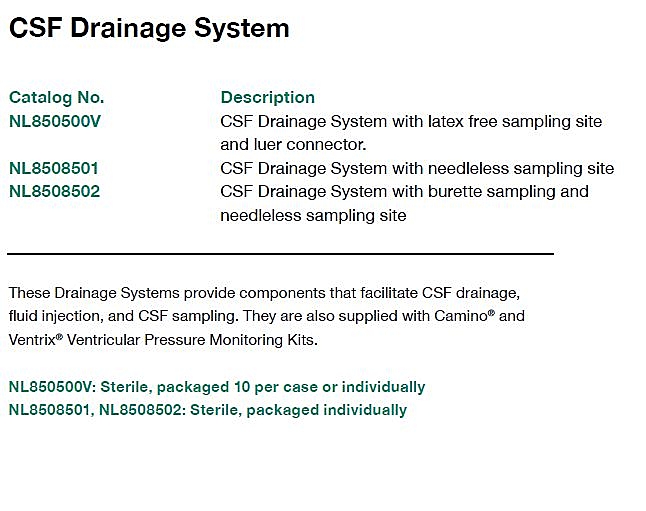Click the "CSF Drainage System" page title
Viewport: 646px width, 511px height.
[x=149, y=28]
